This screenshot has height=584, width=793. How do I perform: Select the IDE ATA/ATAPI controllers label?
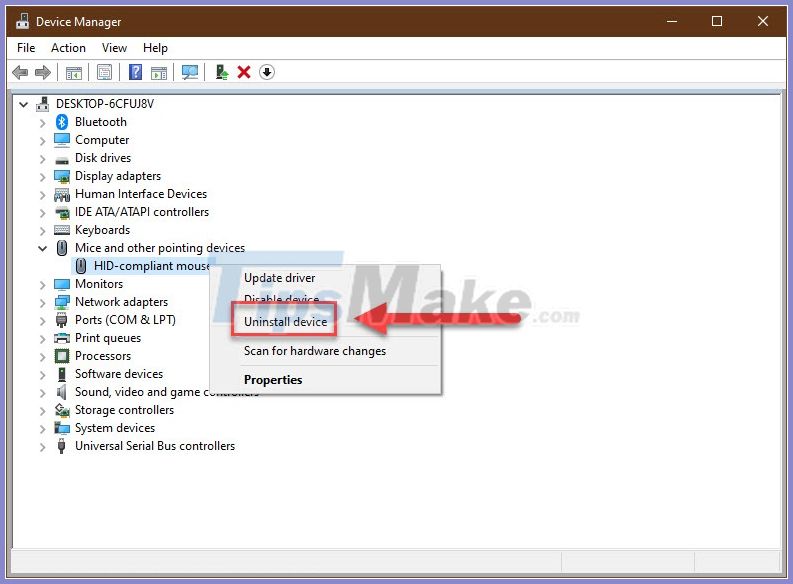point(142,212)
